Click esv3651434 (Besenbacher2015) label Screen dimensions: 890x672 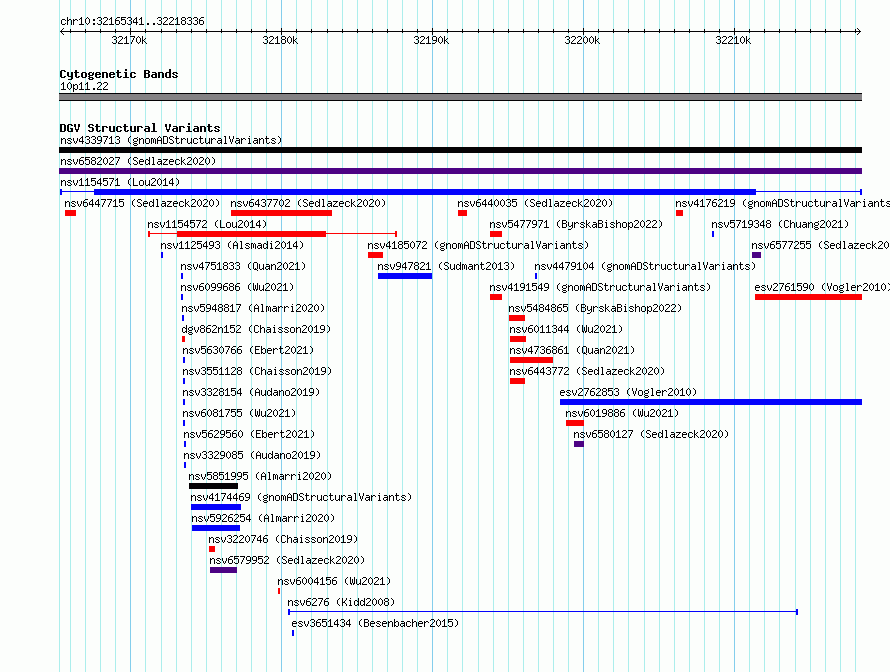[375, 623]
